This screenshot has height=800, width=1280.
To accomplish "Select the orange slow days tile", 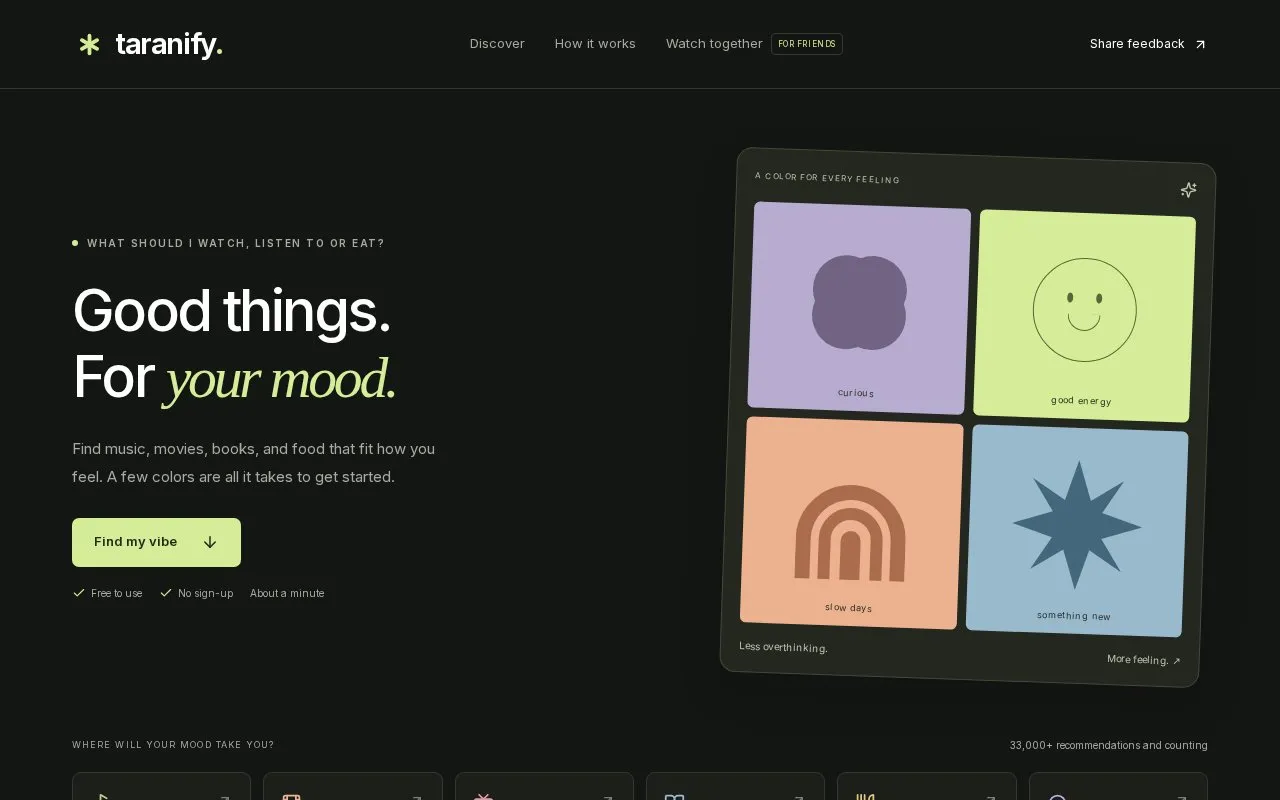I will [851, 523].
